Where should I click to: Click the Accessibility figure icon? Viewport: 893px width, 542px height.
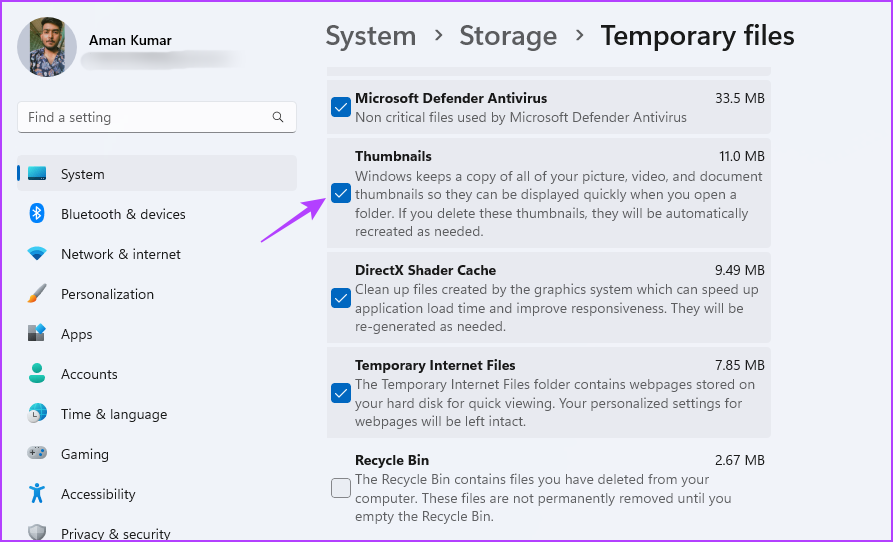pyautogui.click(x=37, y=493)
